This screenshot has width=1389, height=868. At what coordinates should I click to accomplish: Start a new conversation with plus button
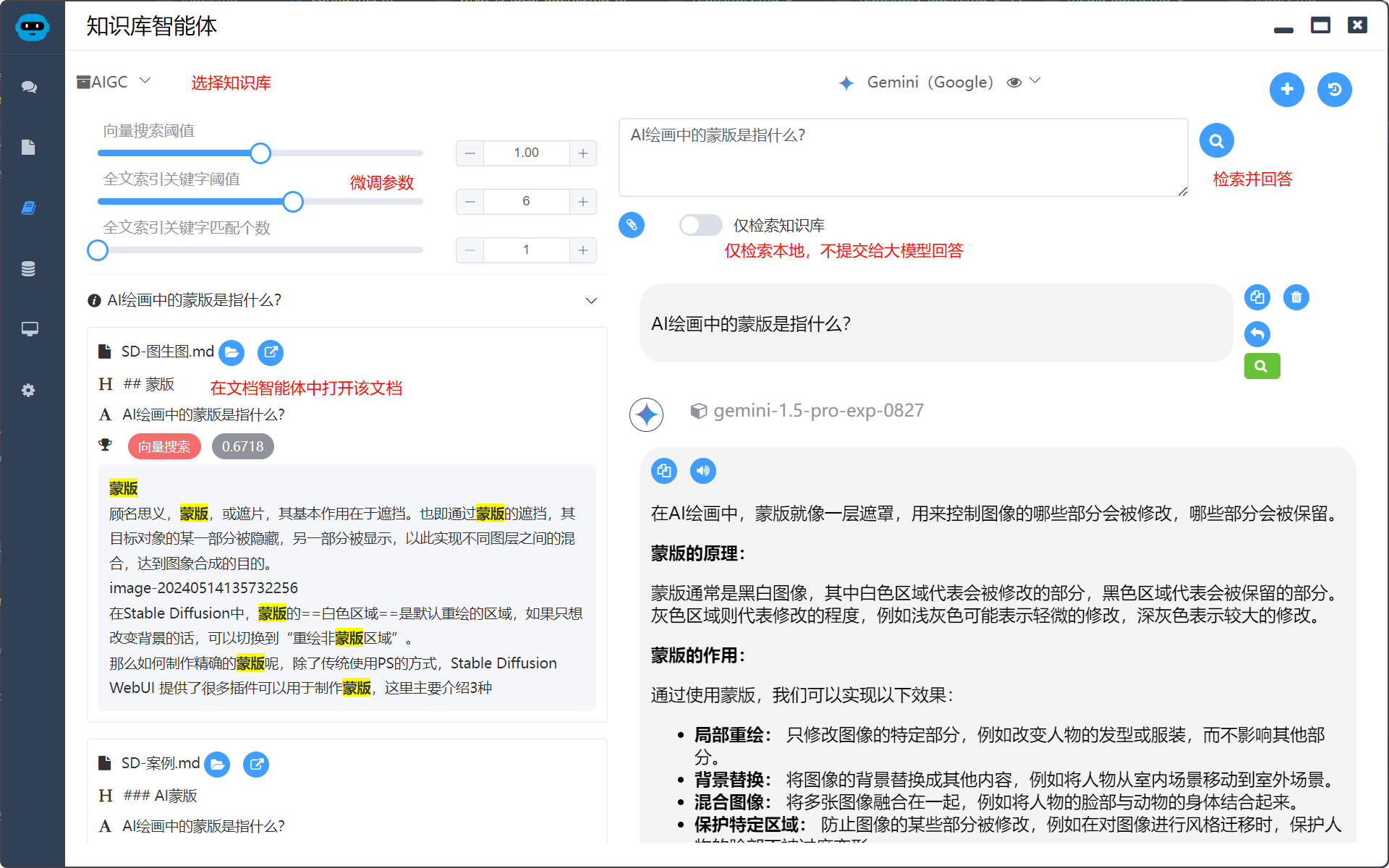(x=1287, y=89)
